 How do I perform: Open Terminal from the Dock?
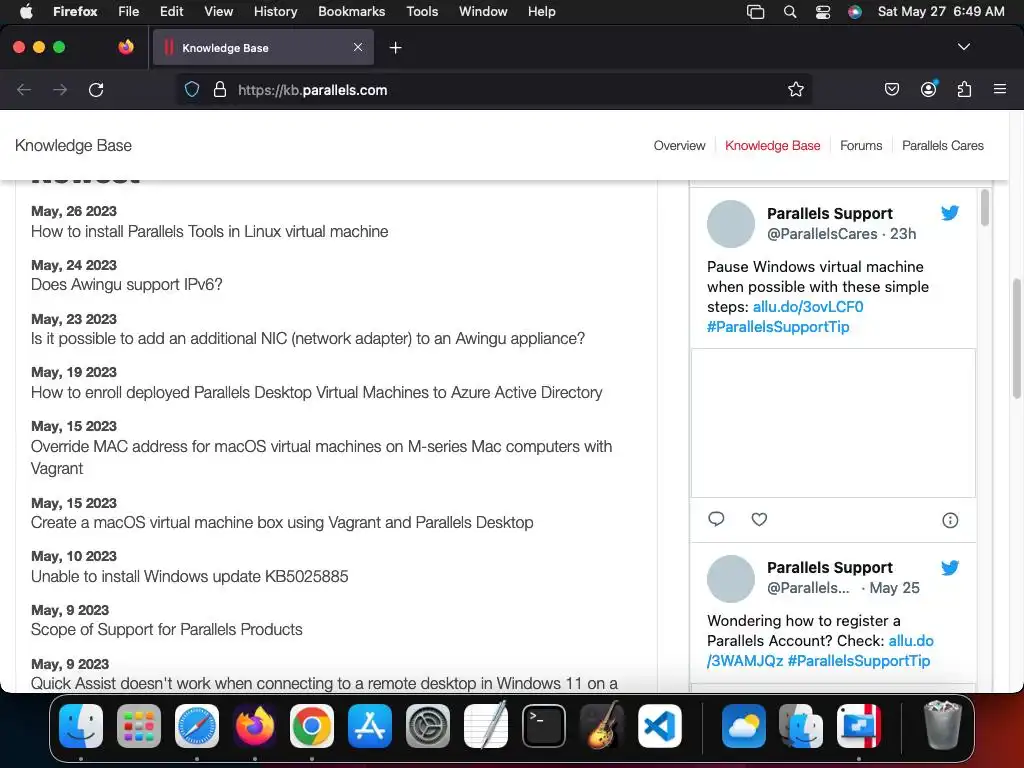[543, 726]
